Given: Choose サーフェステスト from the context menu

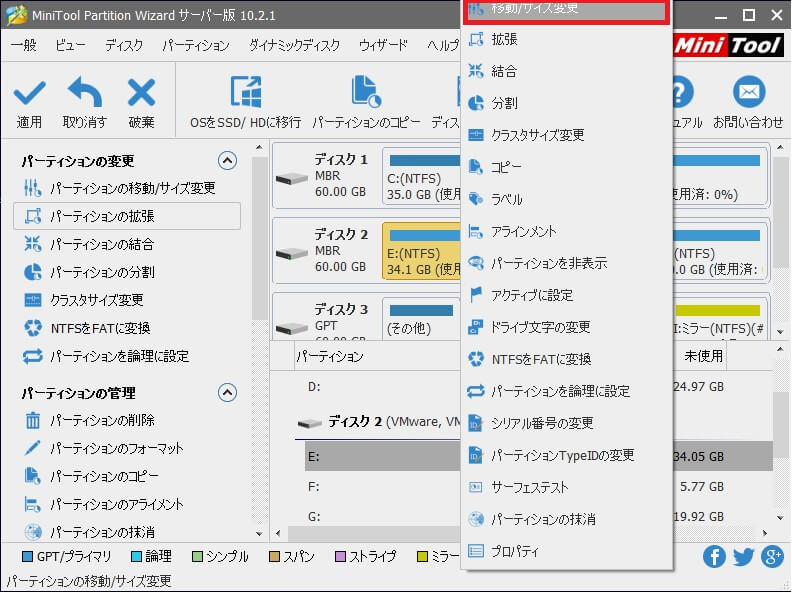Looking at the screenshot, I should (x=529, y=487).
